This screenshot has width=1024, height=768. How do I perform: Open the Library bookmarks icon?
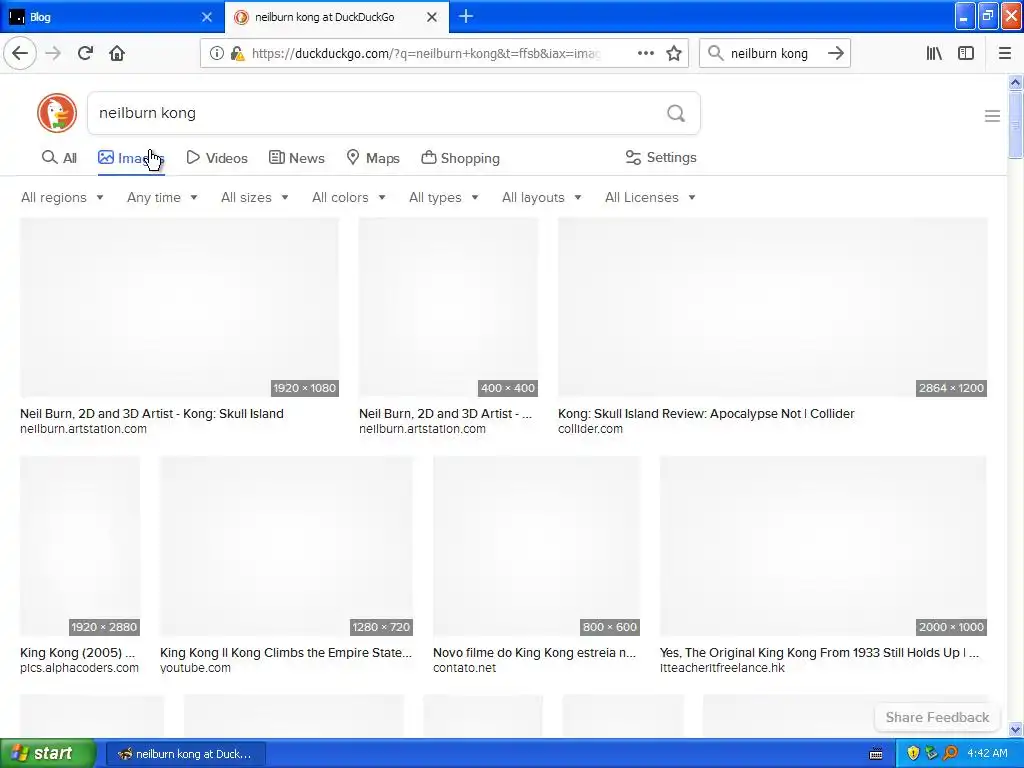point(934,54)
